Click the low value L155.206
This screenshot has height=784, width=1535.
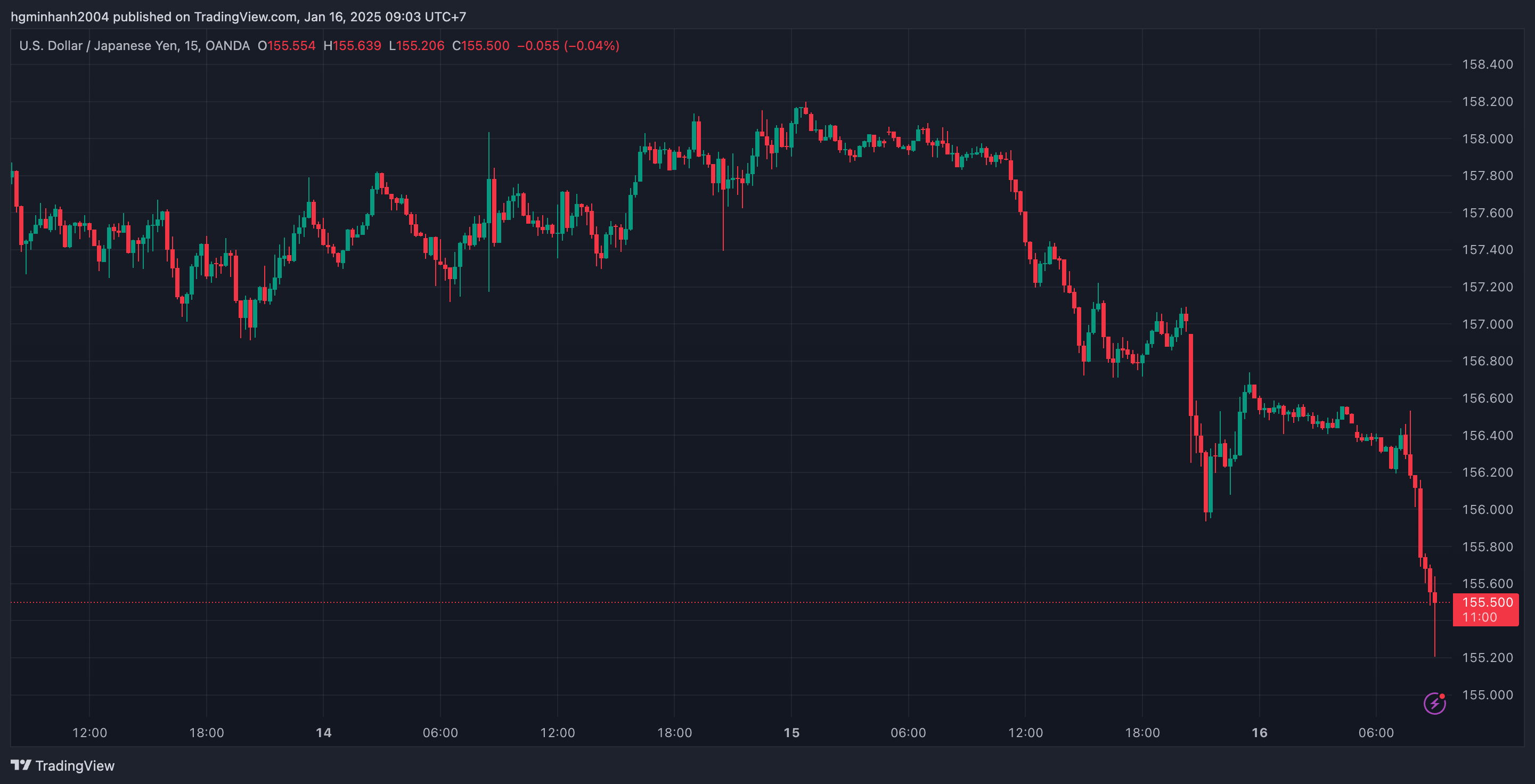tap(417, 46)
